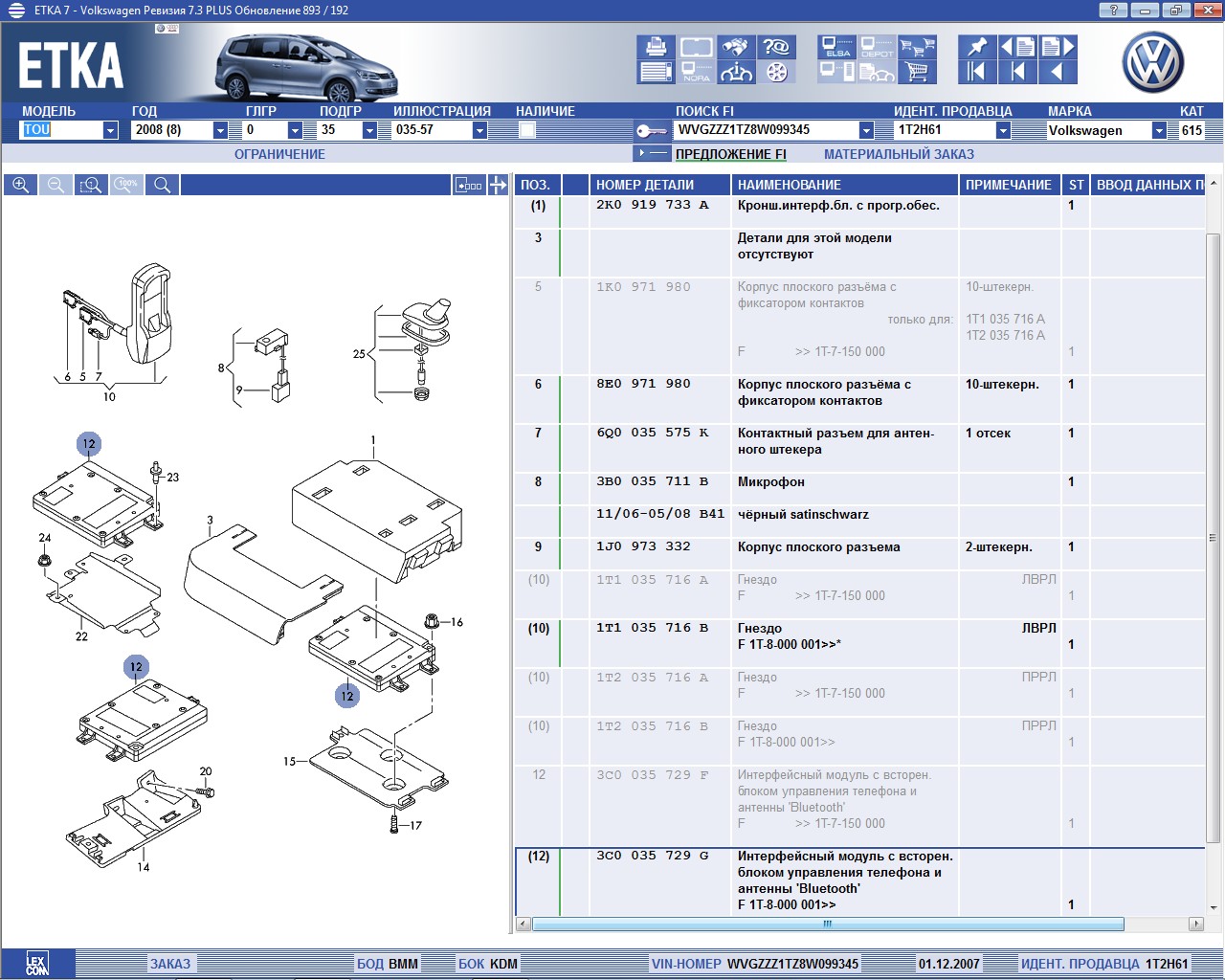Click callout number 15 in illustration
Screen dimensions: 1225x980
[290, 761]
